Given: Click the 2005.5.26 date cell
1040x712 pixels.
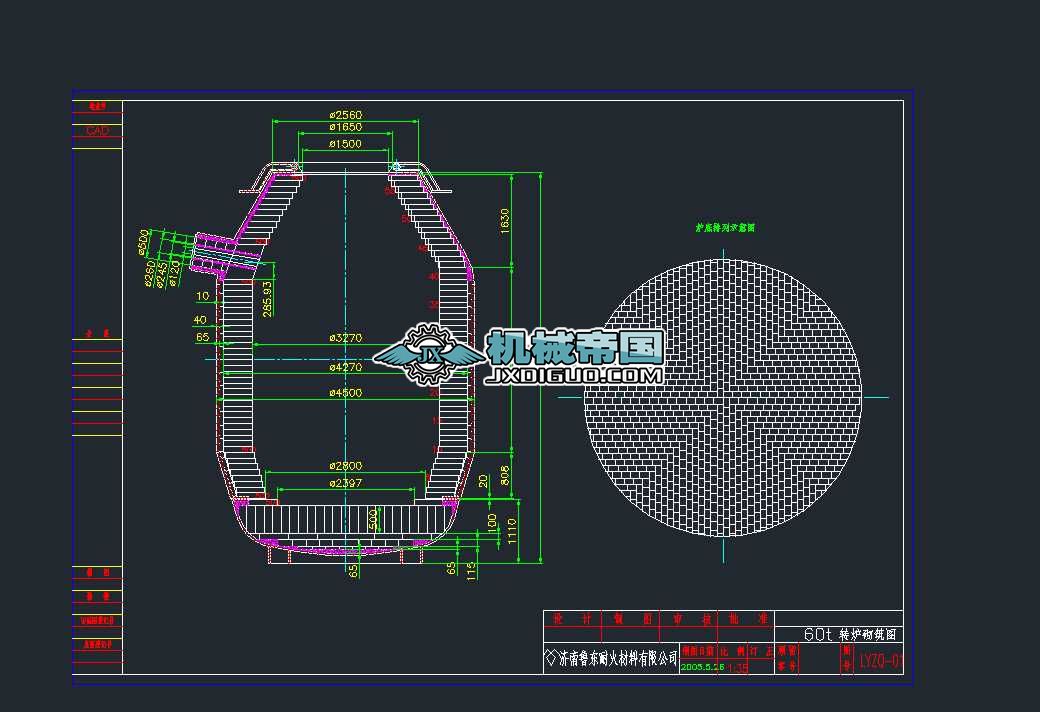Looking at the screenshot, I should pos(702,667).
